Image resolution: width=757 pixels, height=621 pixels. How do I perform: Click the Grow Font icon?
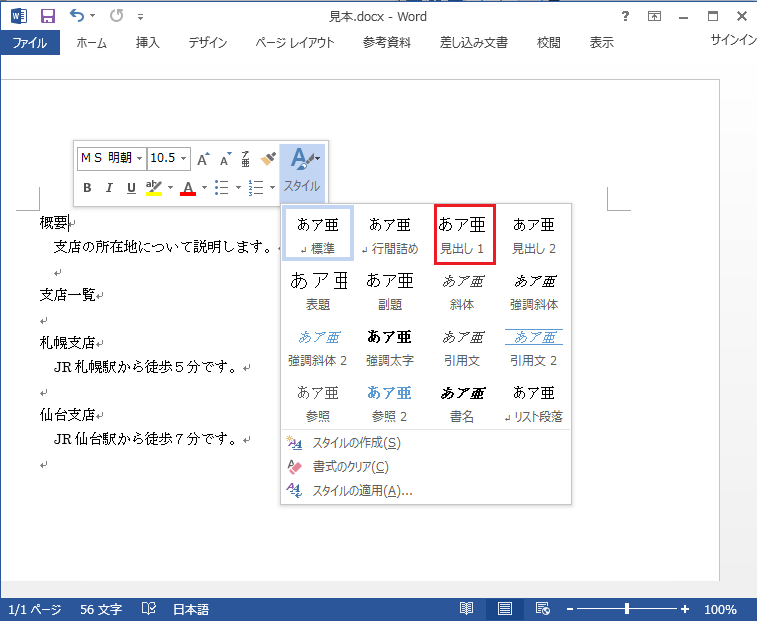coord(203,158)
